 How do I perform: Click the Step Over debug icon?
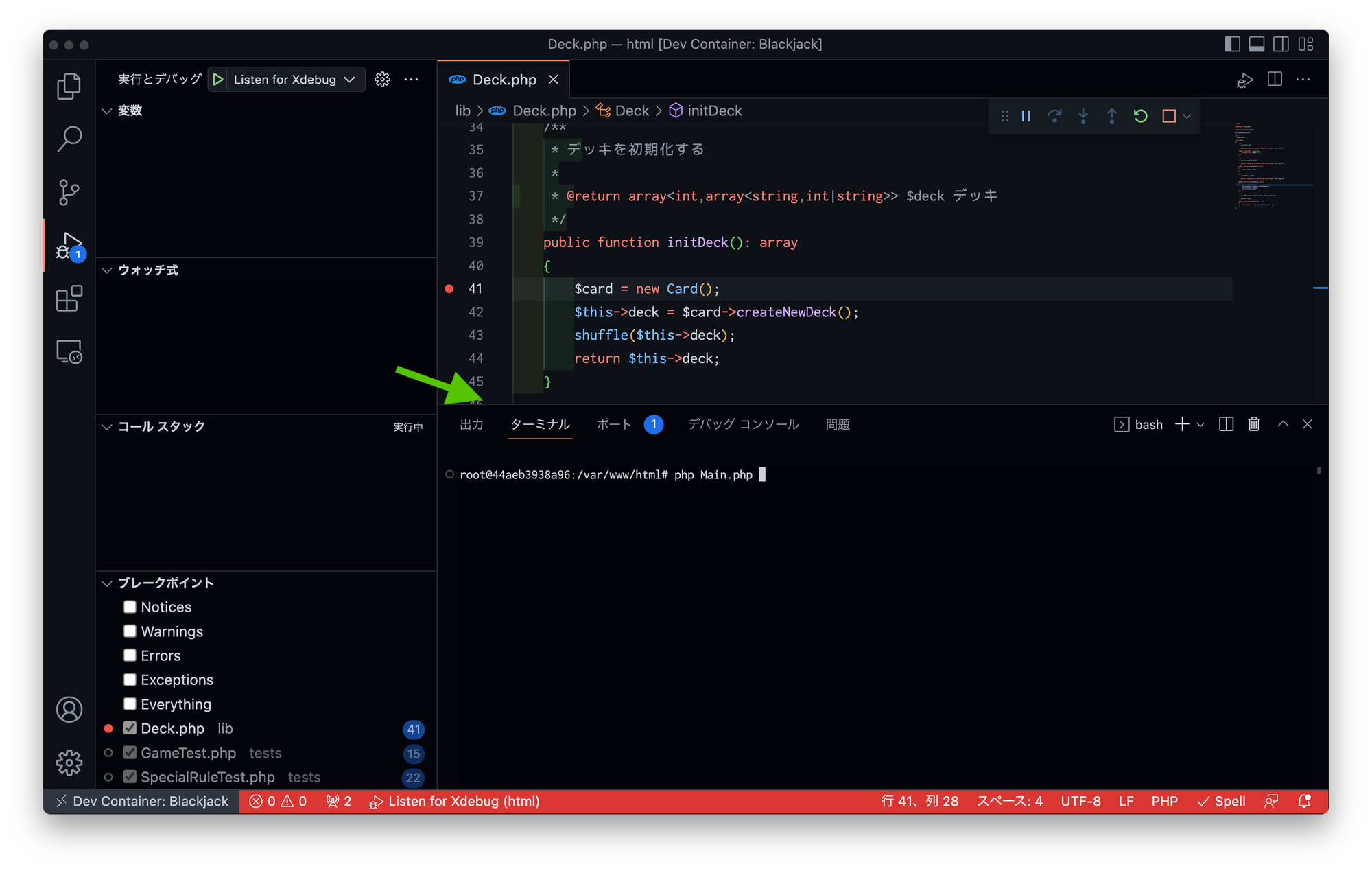(1054, 116)
